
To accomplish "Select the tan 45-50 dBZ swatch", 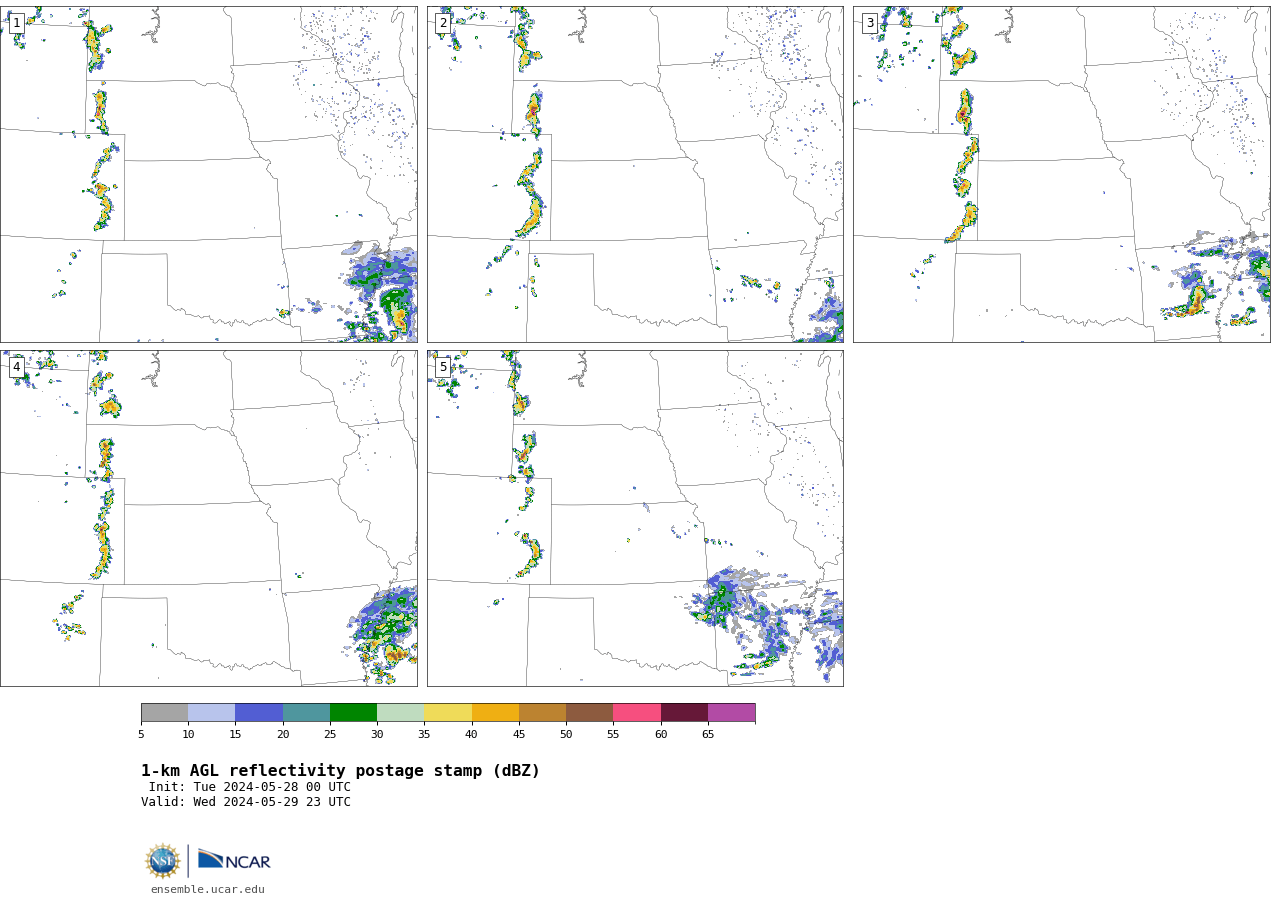I will click(542, 713).
